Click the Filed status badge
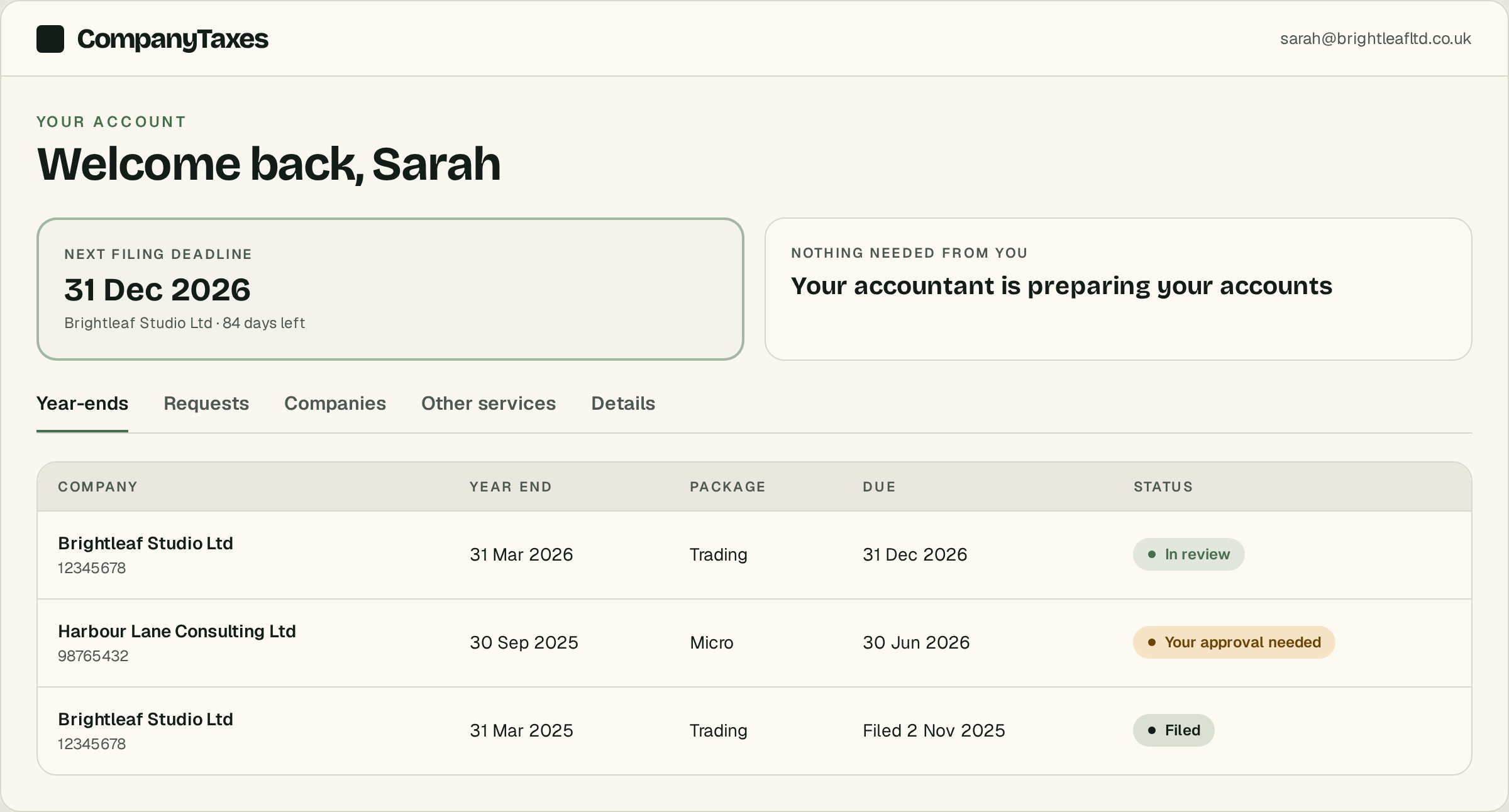Image resolution: width=1509 pixels, height=812 pixels. 1173,730
